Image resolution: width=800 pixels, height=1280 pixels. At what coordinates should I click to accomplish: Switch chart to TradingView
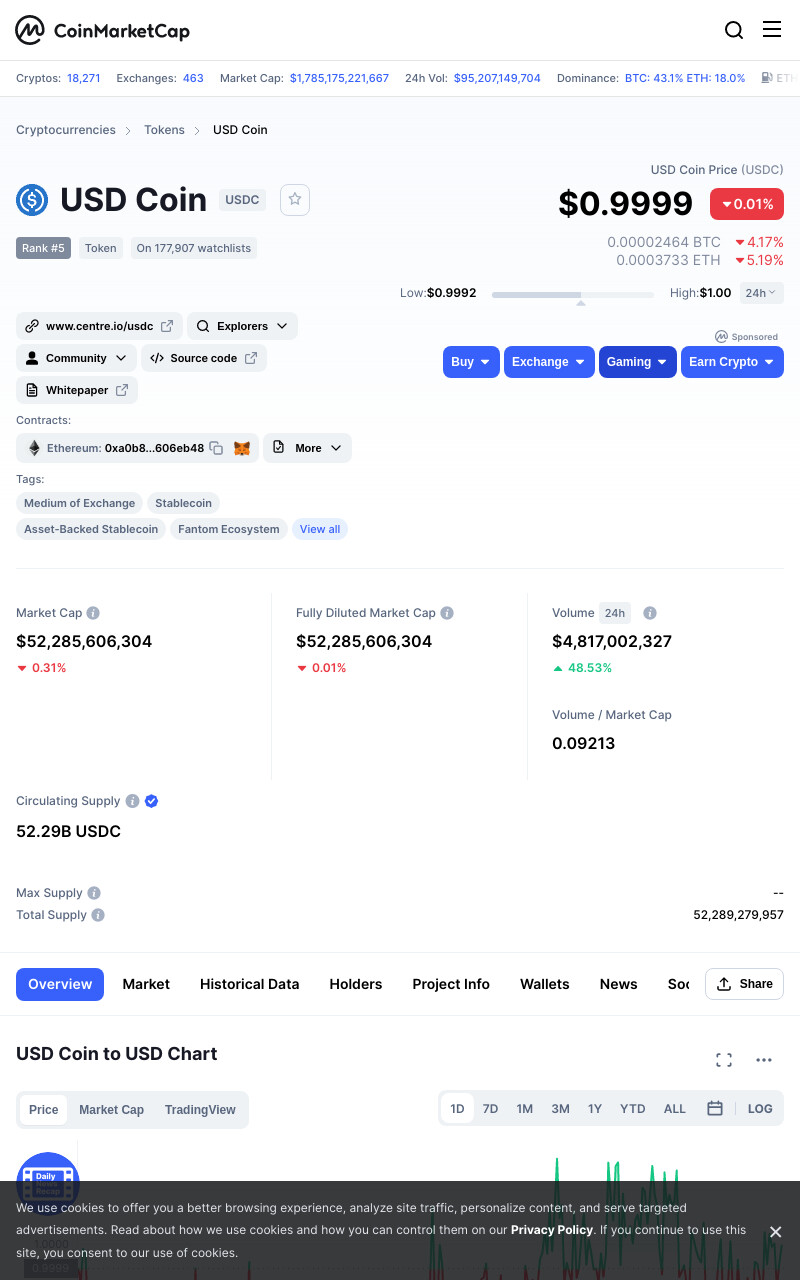tap(200, 1110)
